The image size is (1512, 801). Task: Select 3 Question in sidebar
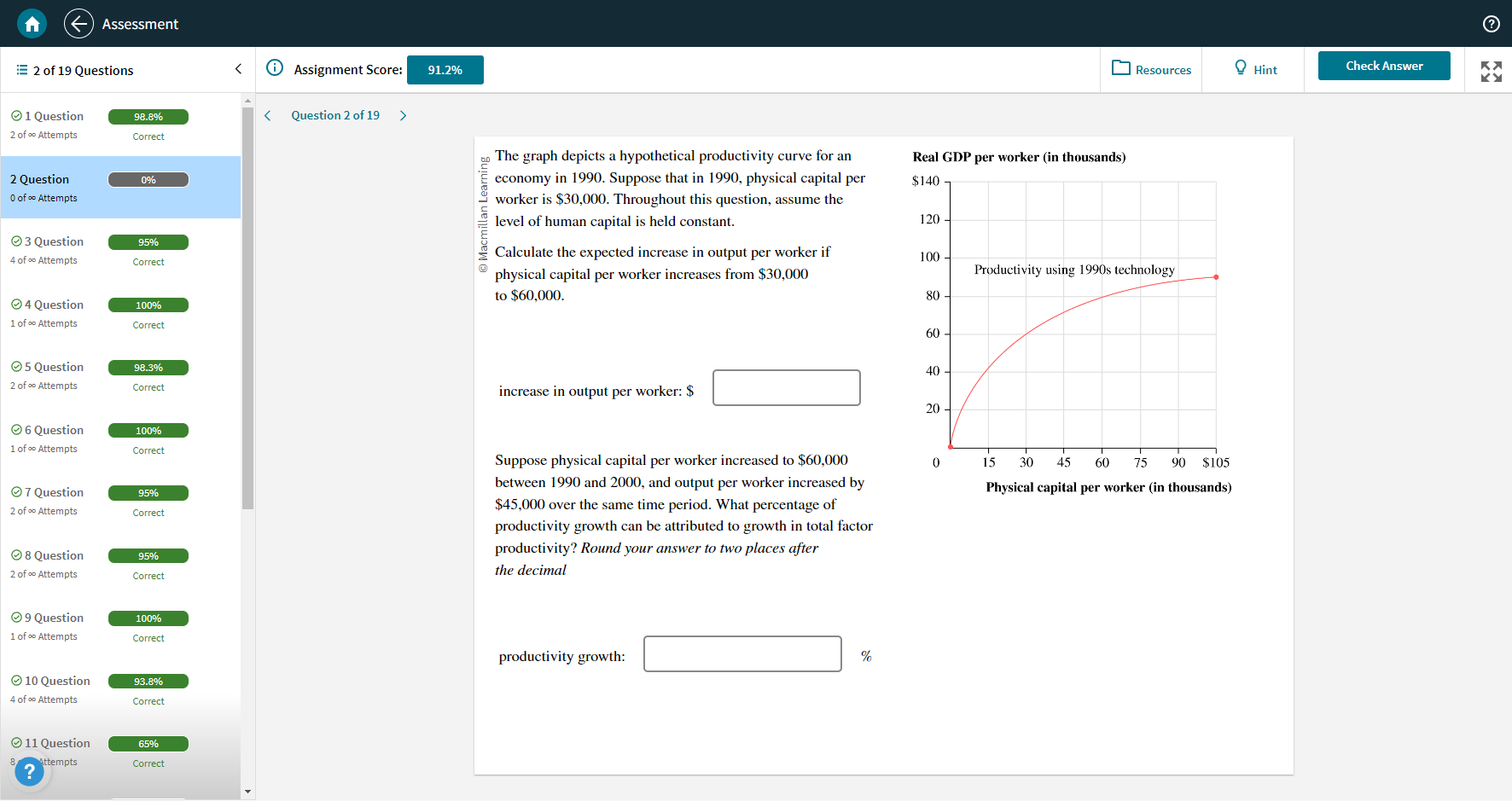(x=120, y=250)
